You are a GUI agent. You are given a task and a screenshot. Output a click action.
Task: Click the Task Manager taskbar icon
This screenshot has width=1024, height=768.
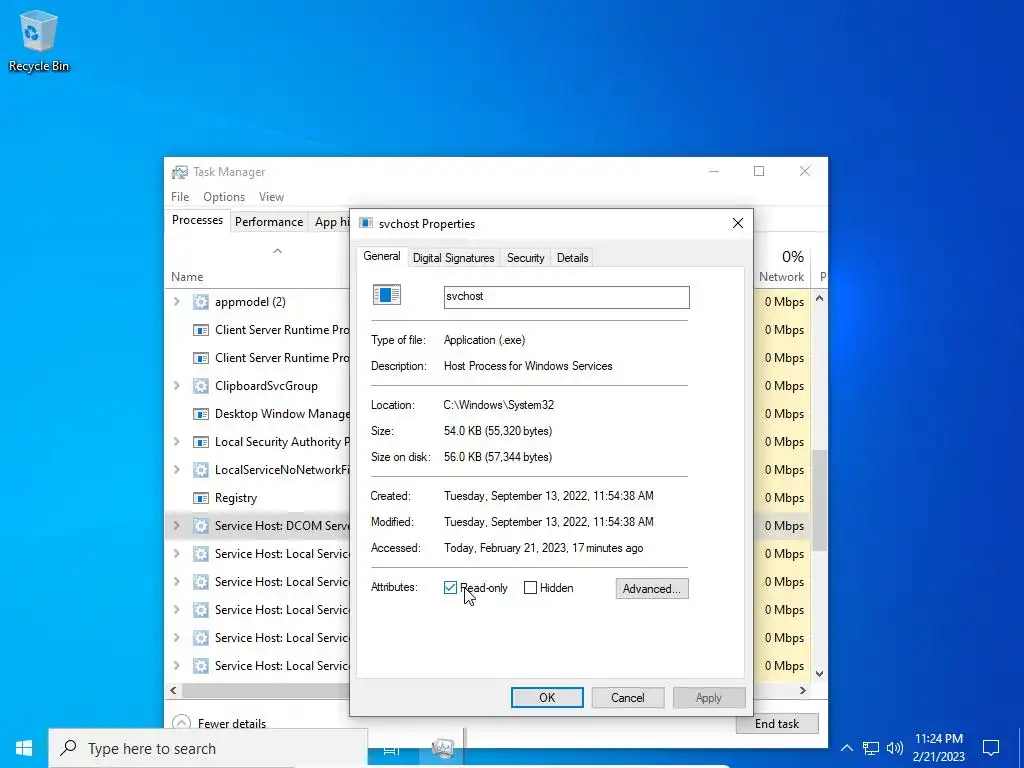[x=443, y=748]
